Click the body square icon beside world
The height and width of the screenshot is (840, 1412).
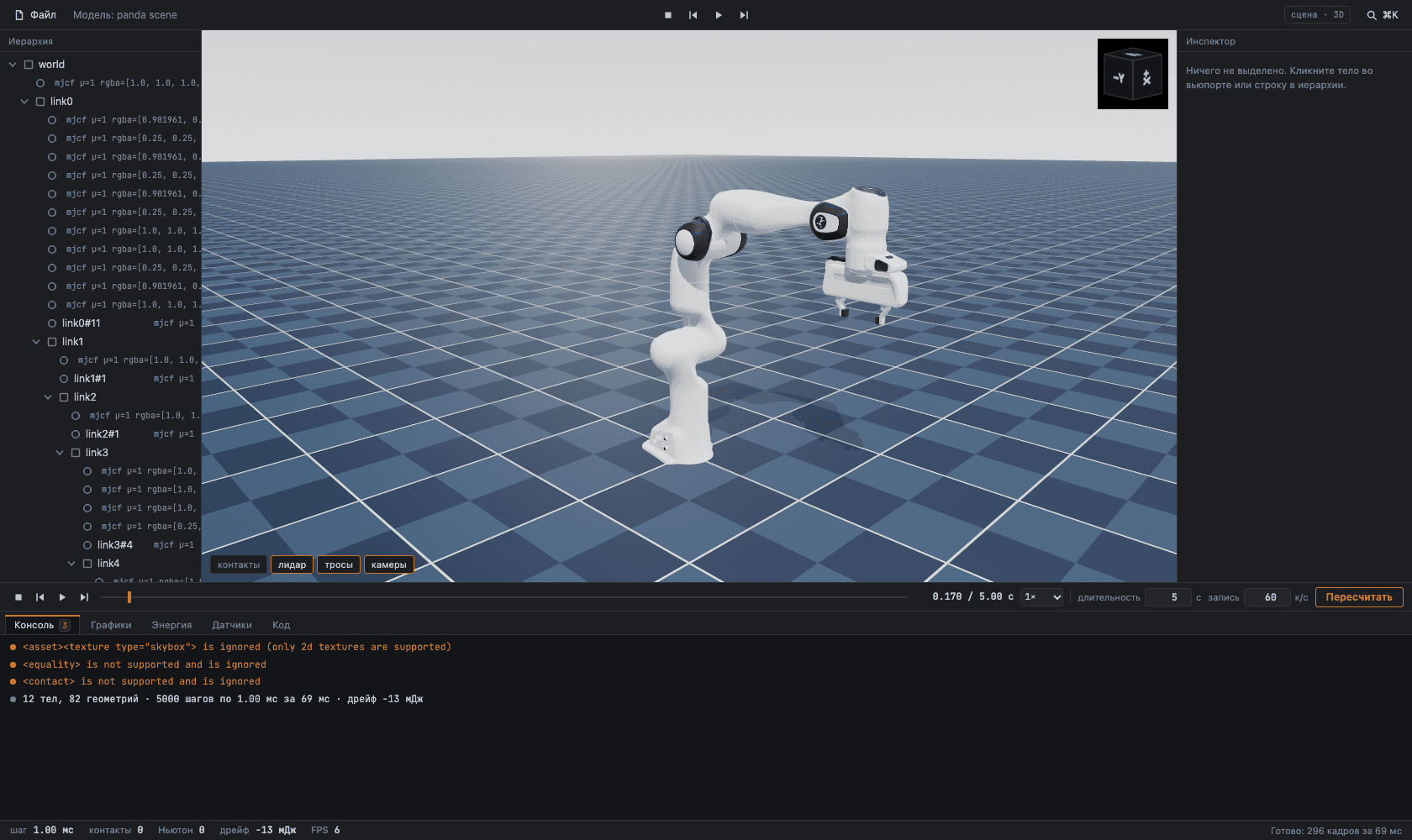coord(29,65)
